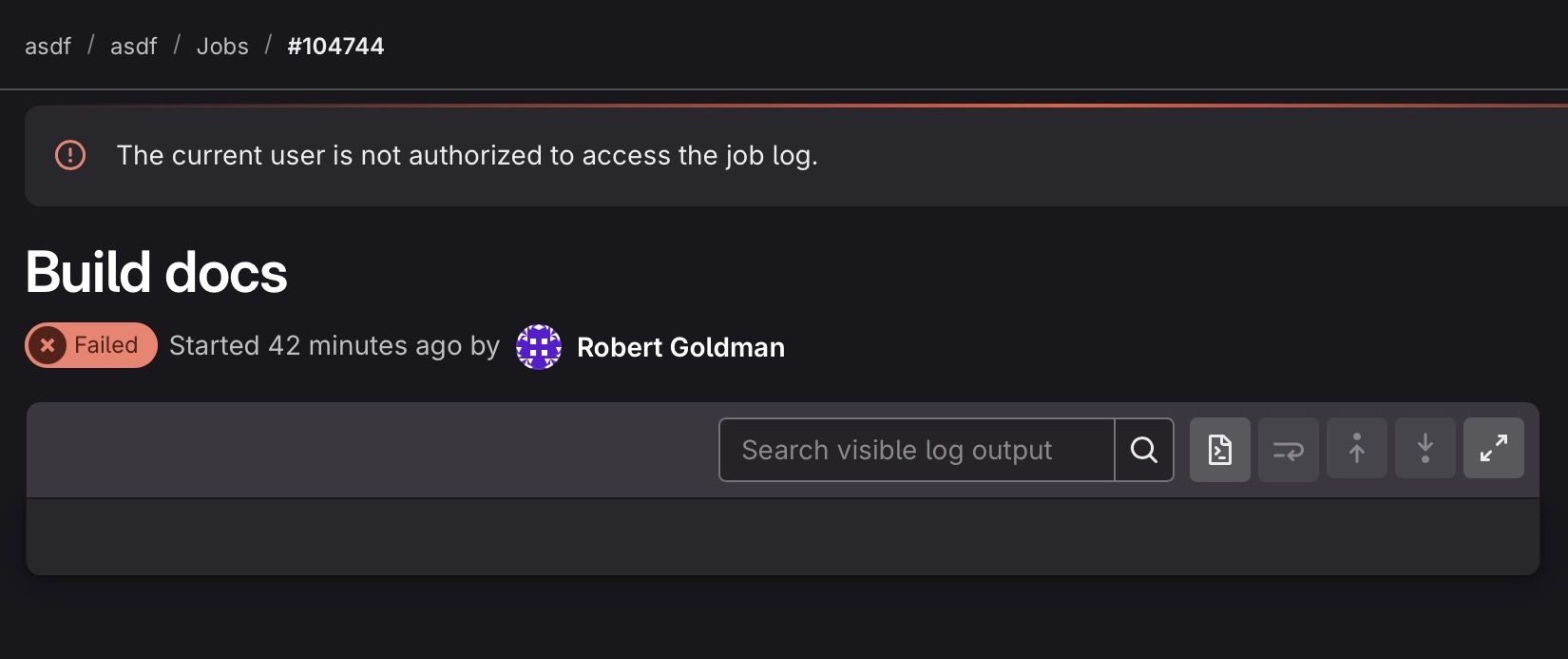Click the not authorized alert message text

point(467,155)
